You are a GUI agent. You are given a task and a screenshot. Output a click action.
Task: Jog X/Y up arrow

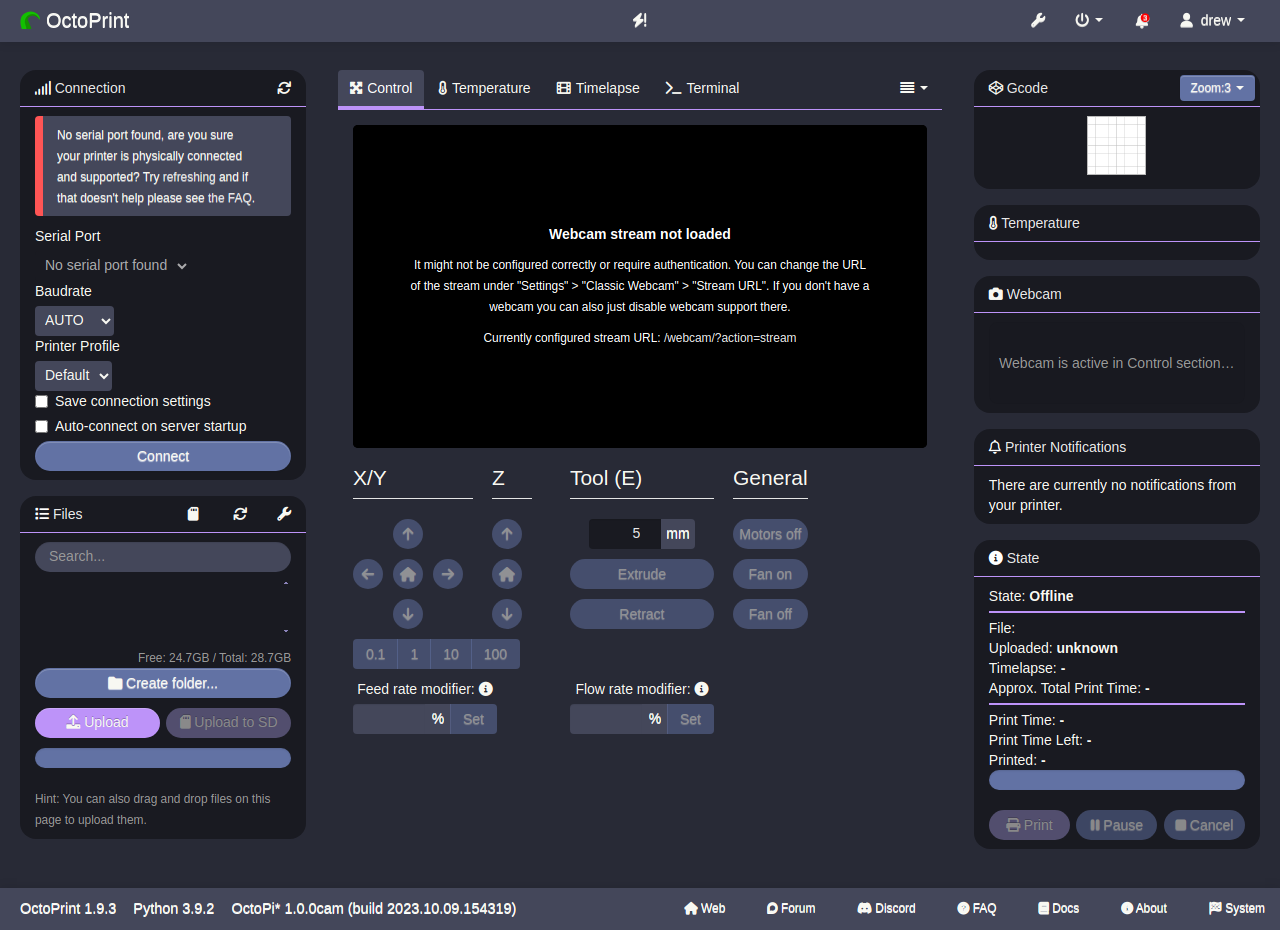coord(408,534)
